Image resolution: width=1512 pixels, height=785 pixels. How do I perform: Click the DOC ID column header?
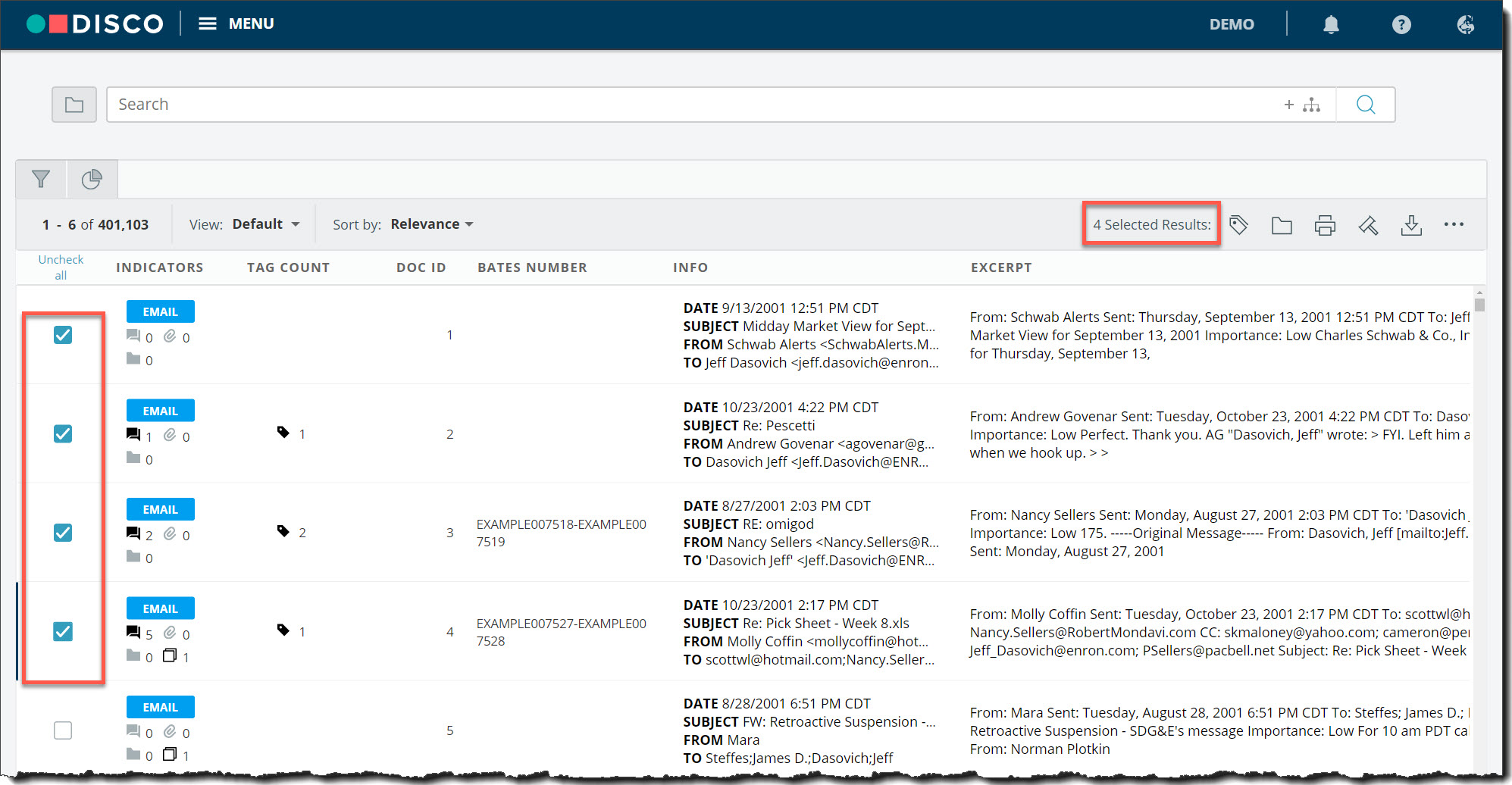(x=421, y=267)
